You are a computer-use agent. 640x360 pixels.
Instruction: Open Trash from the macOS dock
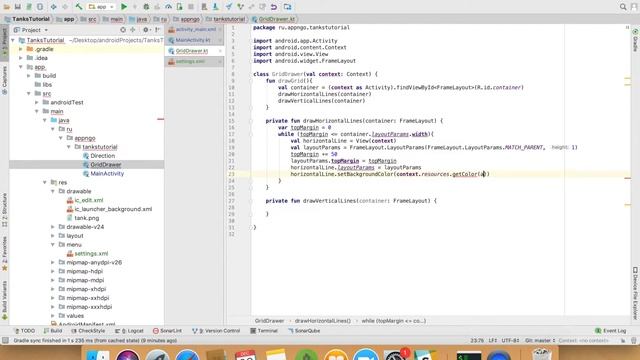click(x=542, y=353)
